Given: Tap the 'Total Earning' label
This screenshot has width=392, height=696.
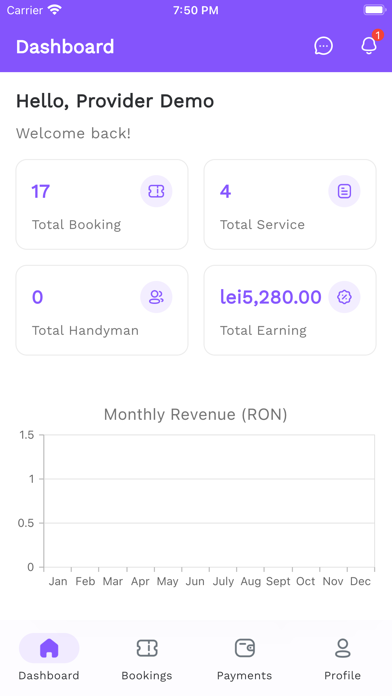Looking at the screenshot, I should coord(263,331).
